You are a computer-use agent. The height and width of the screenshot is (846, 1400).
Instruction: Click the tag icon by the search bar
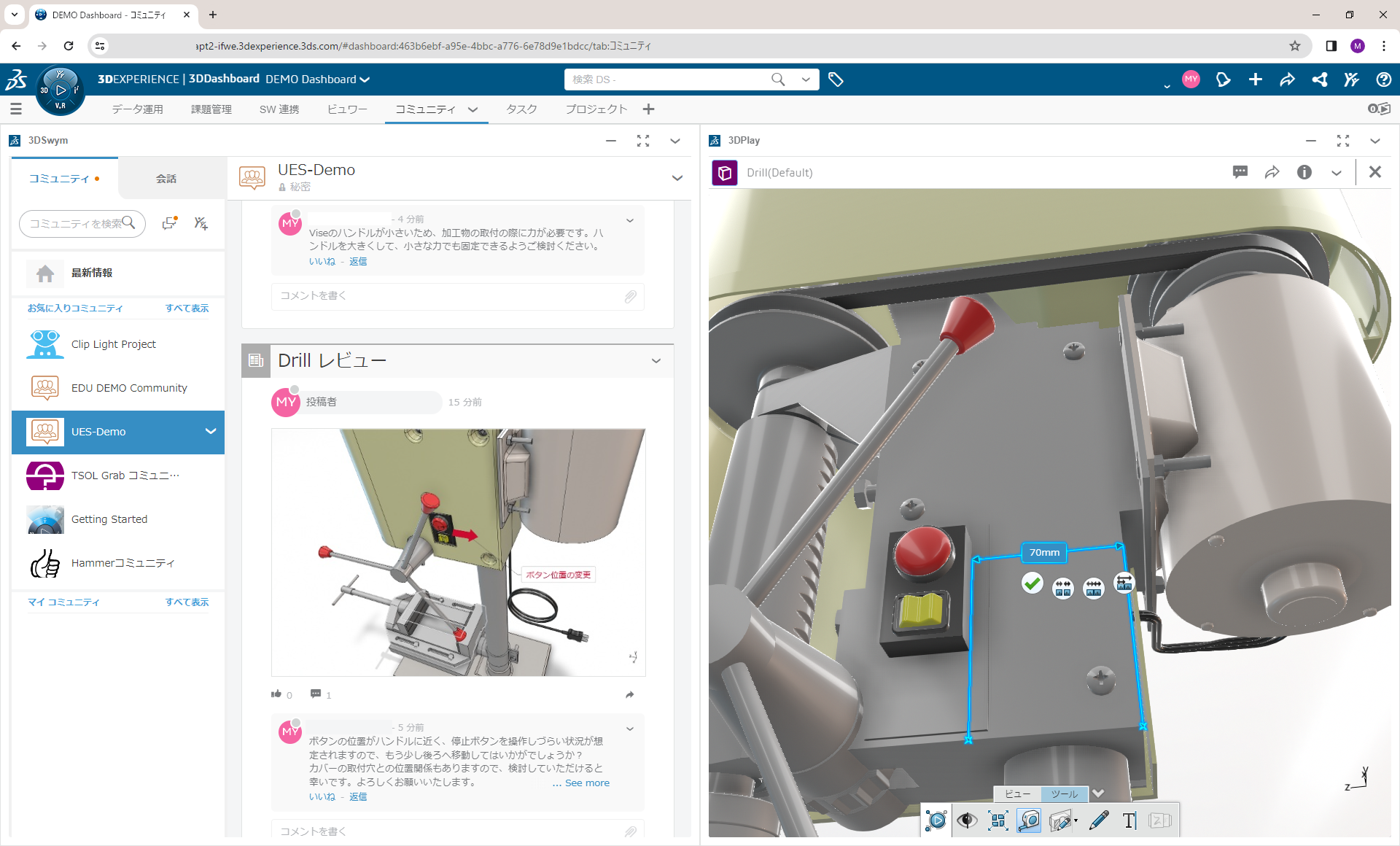[836, 79]
